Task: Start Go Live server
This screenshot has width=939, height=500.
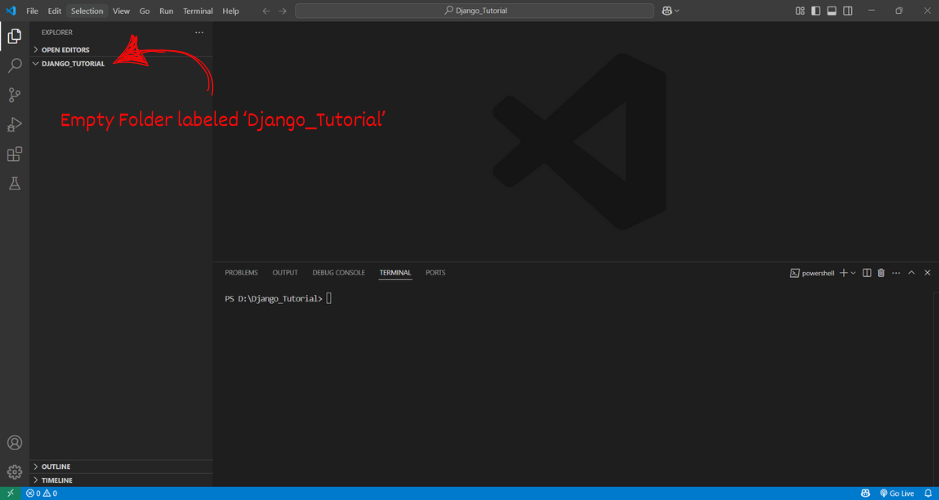Action: 896,493
